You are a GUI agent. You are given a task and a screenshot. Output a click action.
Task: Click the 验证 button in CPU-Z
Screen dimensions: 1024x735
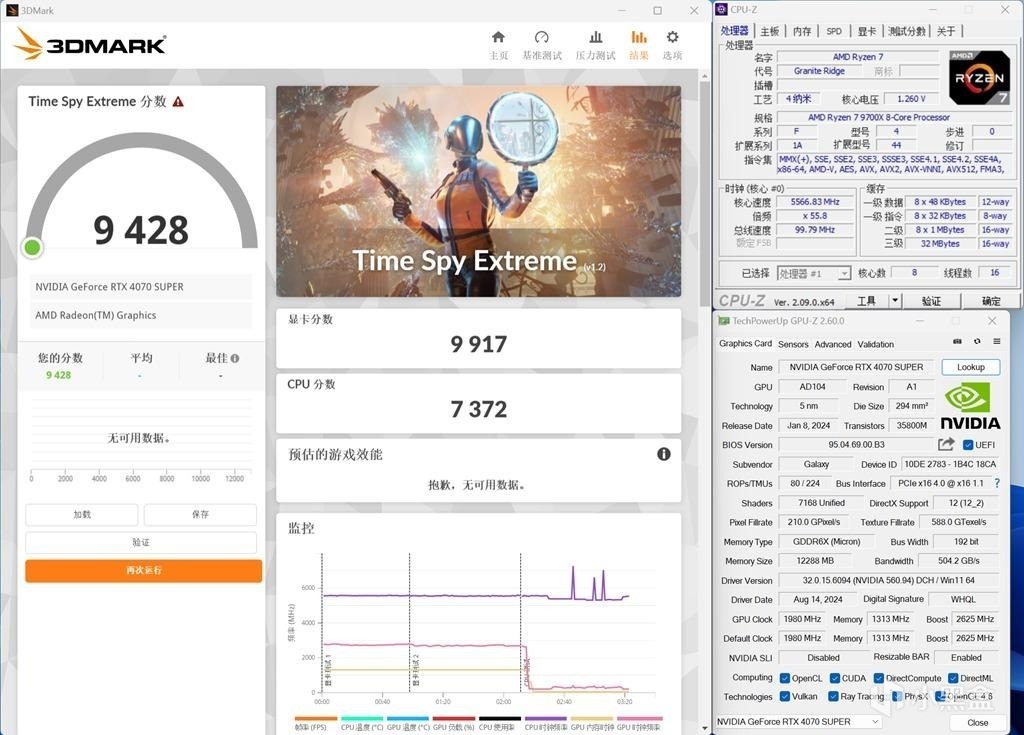pos(931,301)
